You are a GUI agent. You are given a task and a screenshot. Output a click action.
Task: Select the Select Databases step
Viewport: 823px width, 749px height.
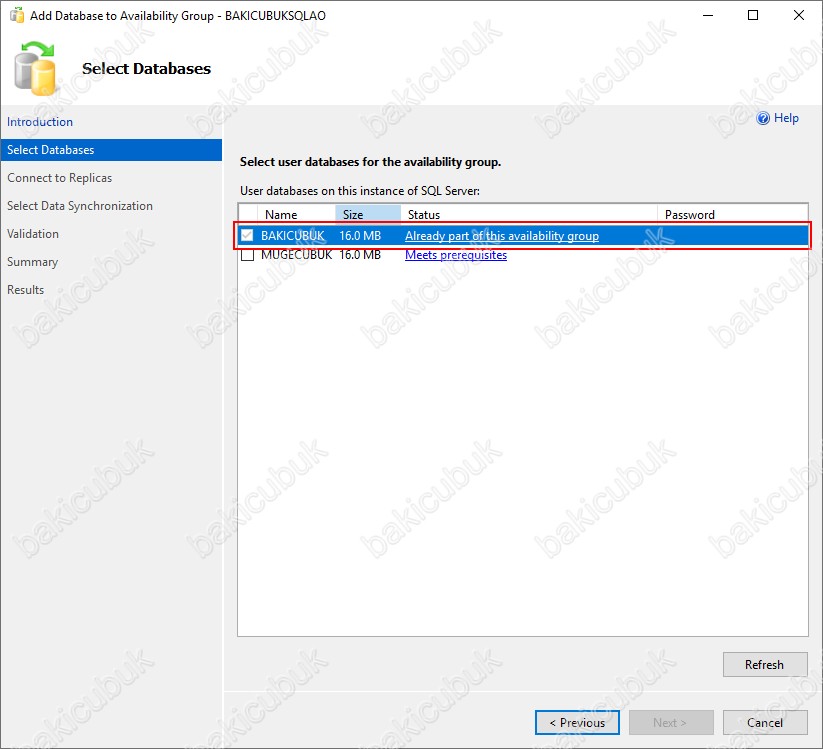[x=111, y=150]
